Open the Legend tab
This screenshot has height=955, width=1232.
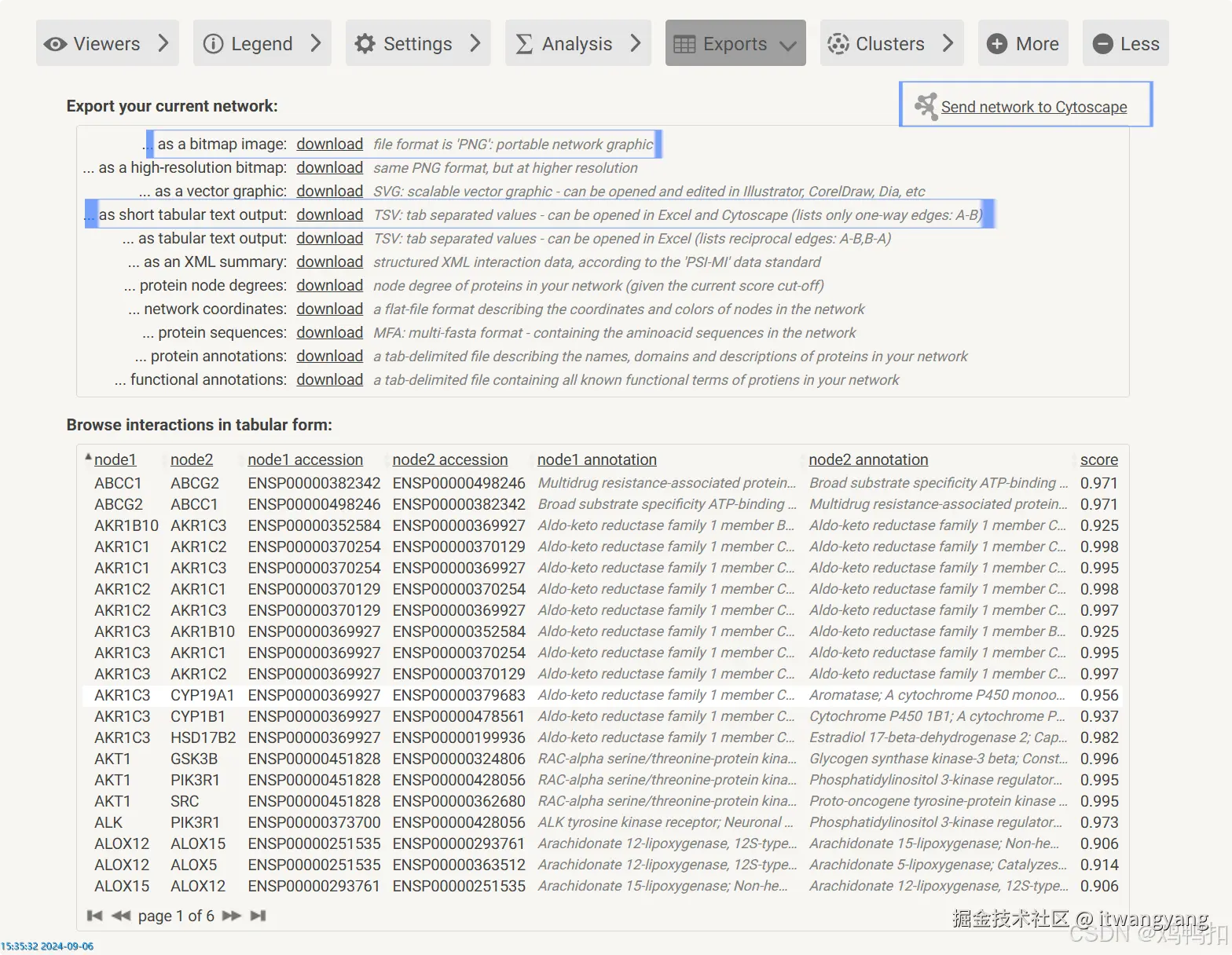pyautogui.click(x=262, y=43)
